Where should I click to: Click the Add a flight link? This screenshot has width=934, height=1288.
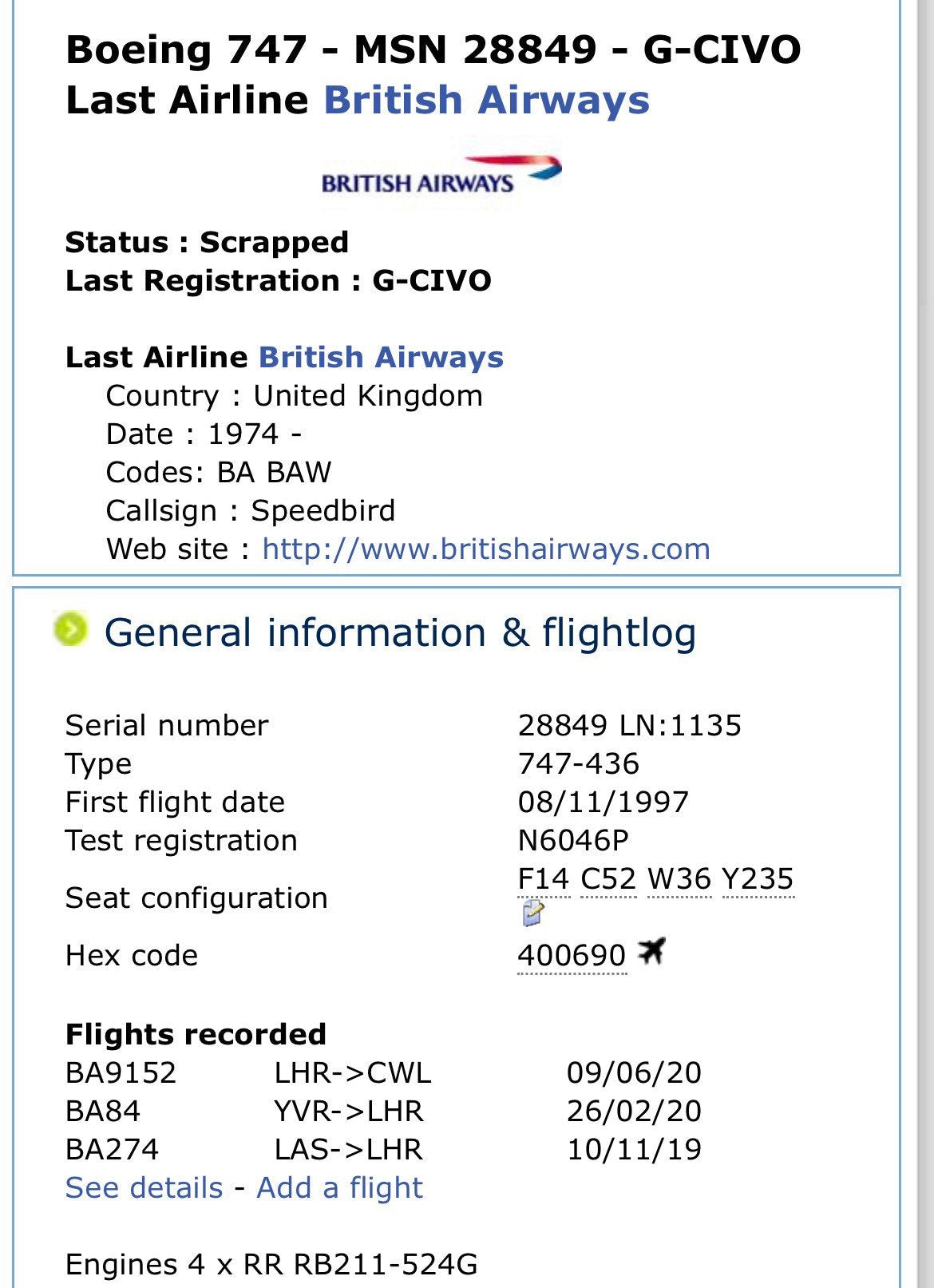pos(339,1188)
